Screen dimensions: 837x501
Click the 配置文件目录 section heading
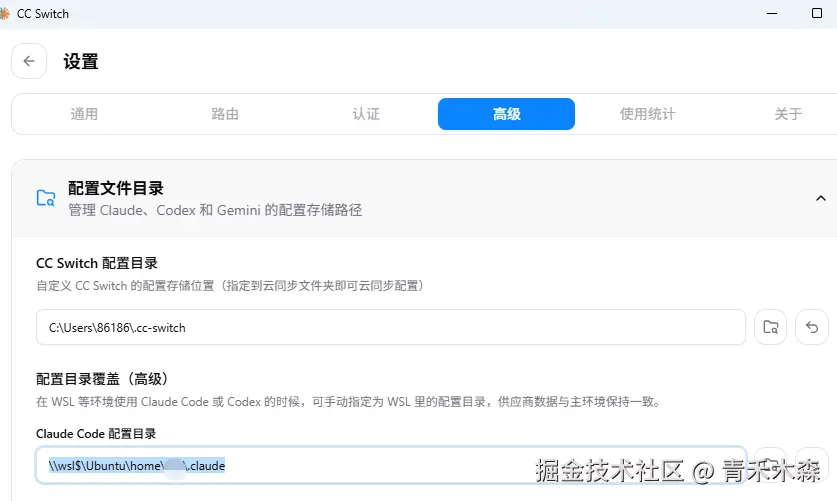[115, 188]
